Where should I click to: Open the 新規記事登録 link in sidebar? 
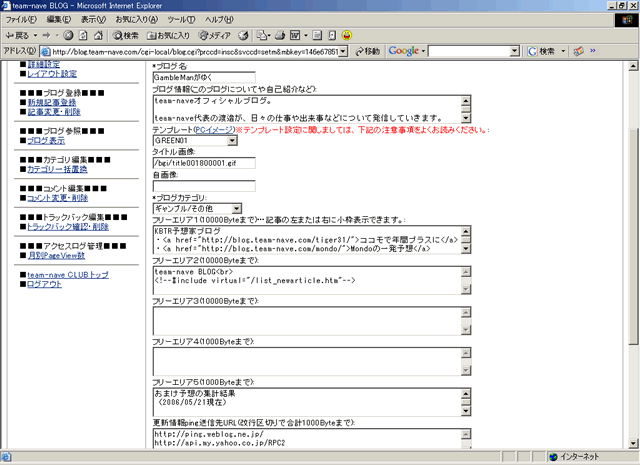[x=51, y=102]
